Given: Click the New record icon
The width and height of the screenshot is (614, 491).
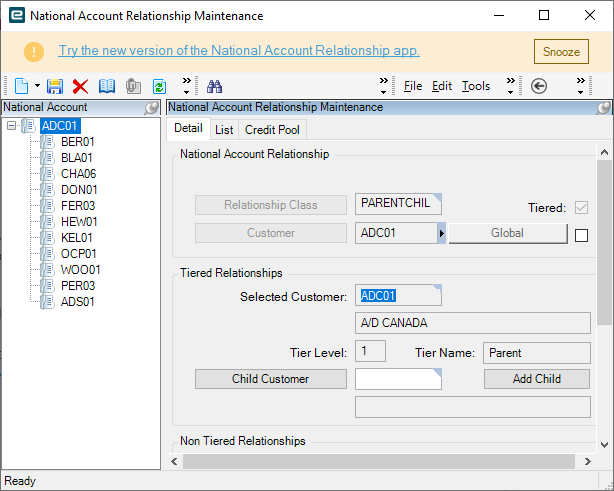Looking at the screenshot, I should [21, 86].
